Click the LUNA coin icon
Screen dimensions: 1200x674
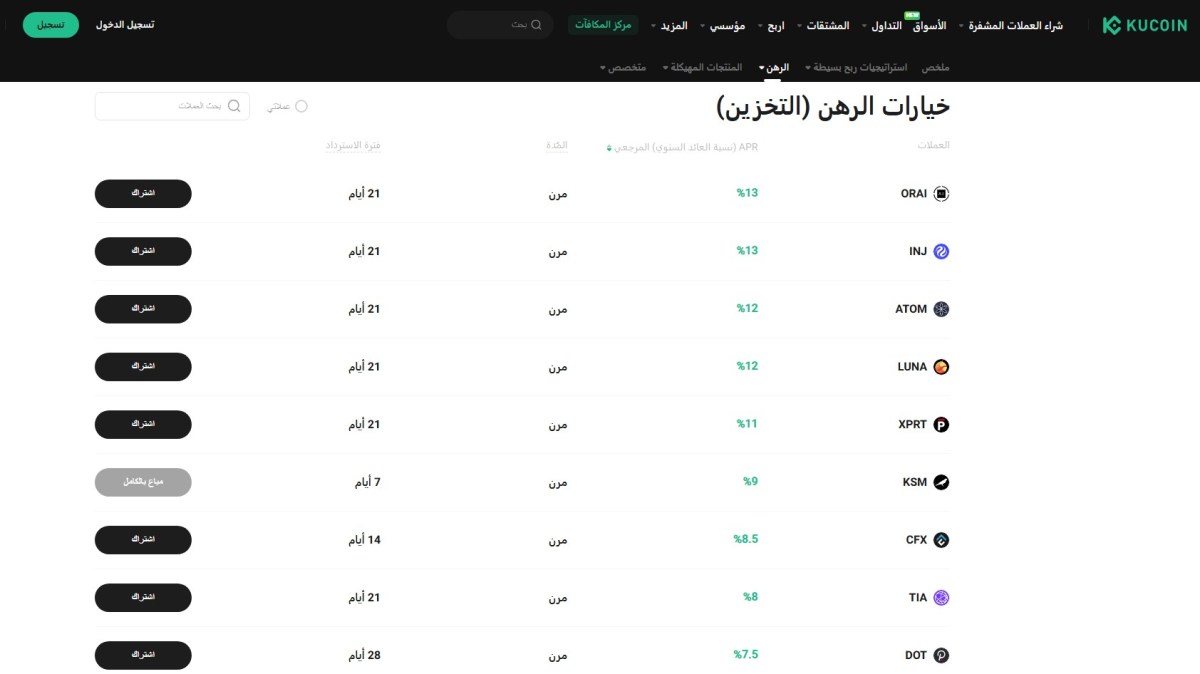point(941,367)
